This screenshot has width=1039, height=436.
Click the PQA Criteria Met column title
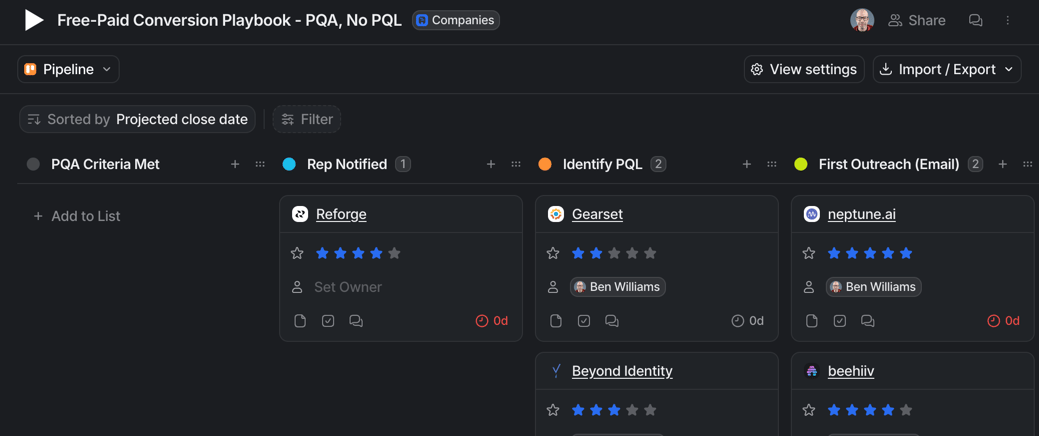105,164
